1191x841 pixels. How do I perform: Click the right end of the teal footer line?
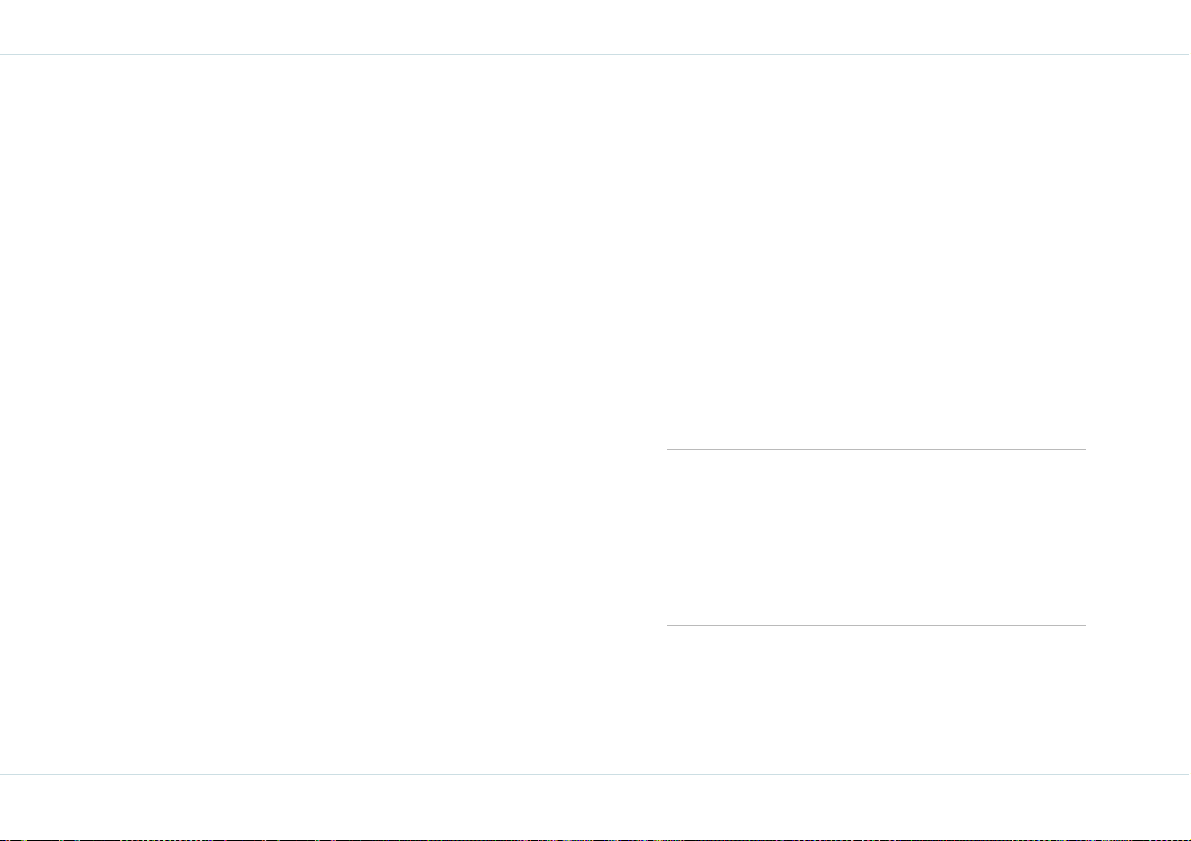[x=1187, y=774]
